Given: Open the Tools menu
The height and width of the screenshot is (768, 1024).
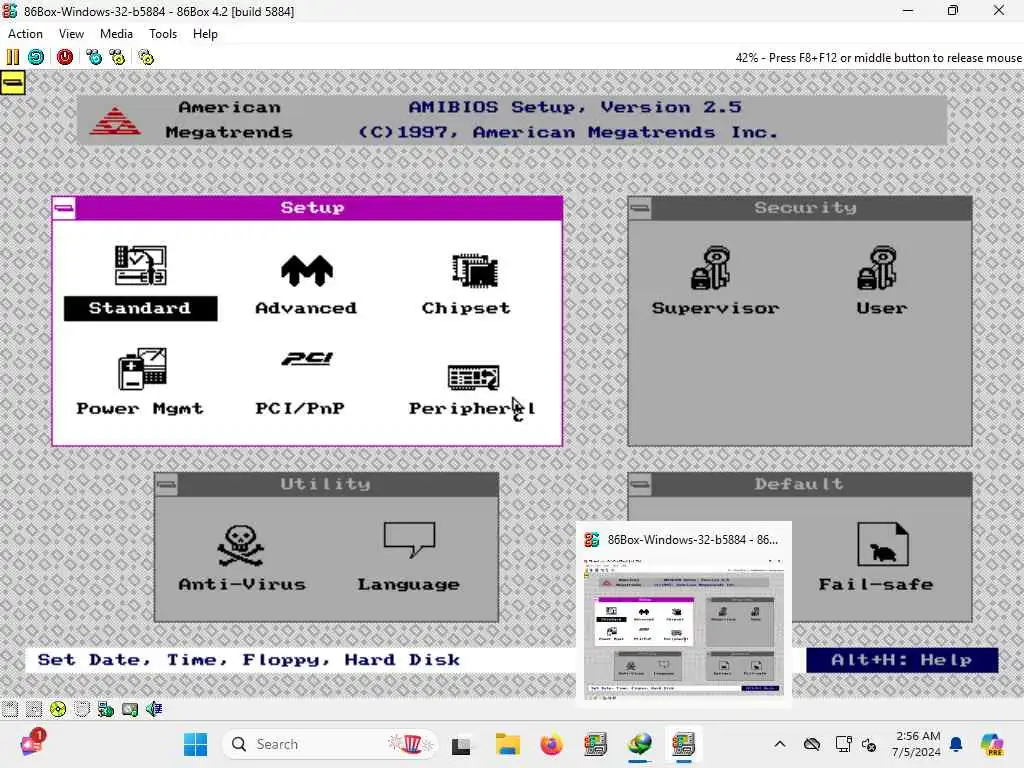Looking at the screenshot, I should [163, 34].
